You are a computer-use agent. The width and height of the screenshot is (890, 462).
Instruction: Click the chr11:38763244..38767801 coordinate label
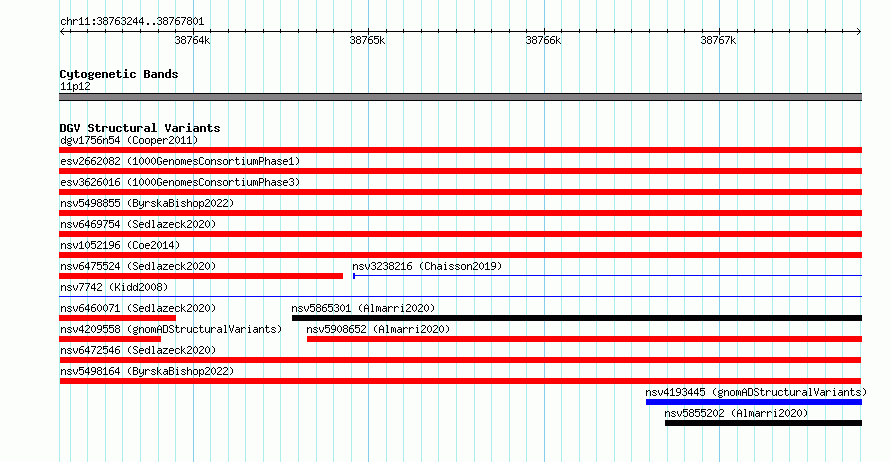tap(132, 21)
